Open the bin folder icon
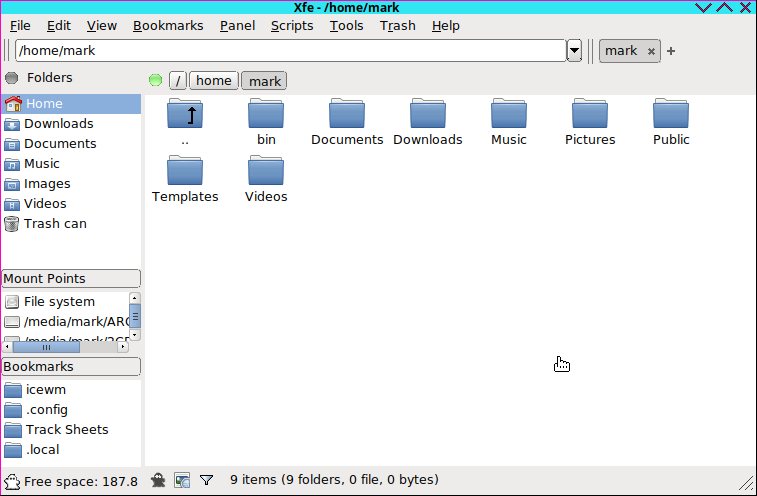This screenshot has height=496, width=757. (x=266, y=114)
